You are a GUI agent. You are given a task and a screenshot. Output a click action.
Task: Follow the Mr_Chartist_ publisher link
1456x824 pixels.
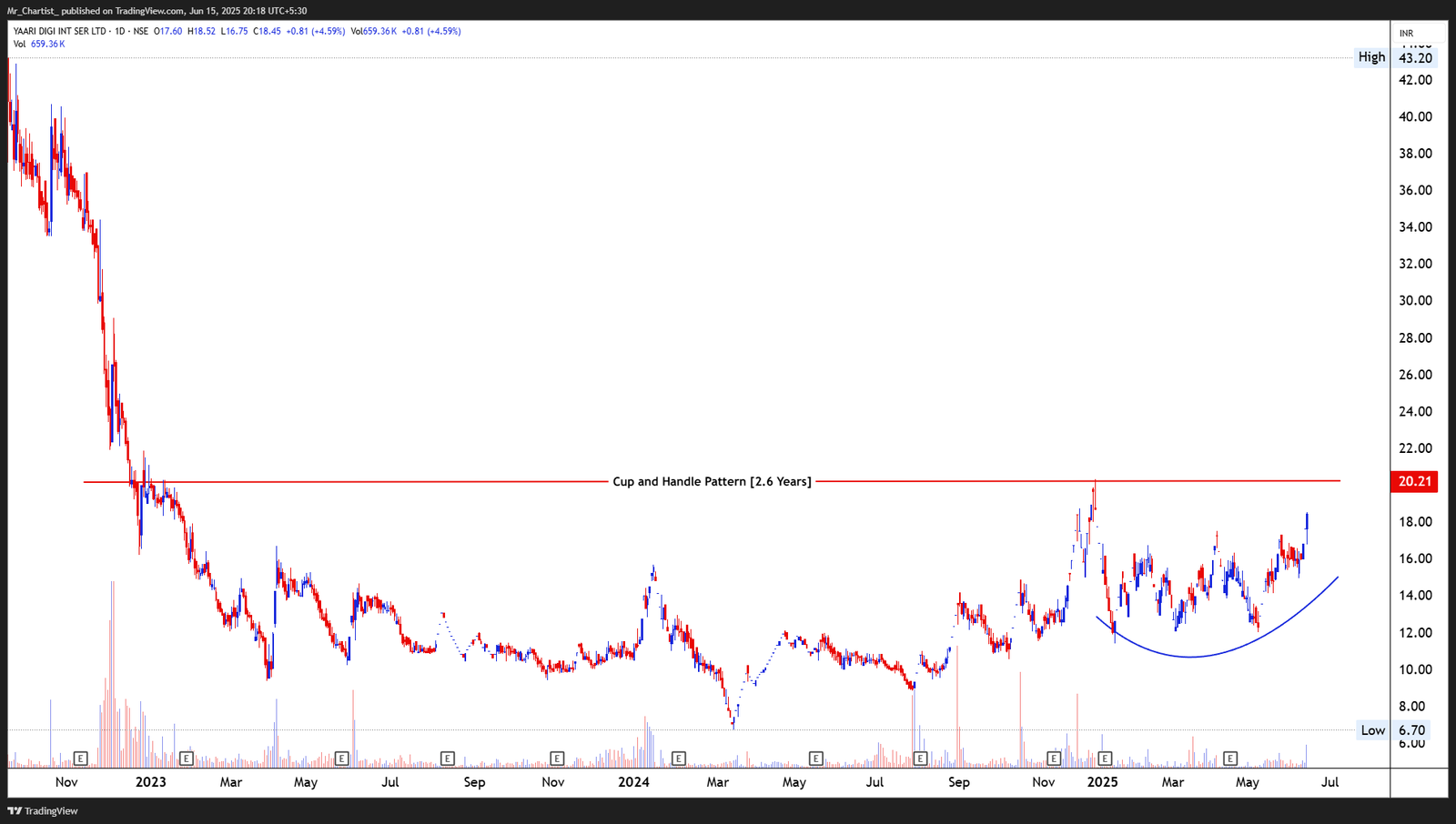coord(35,11)
